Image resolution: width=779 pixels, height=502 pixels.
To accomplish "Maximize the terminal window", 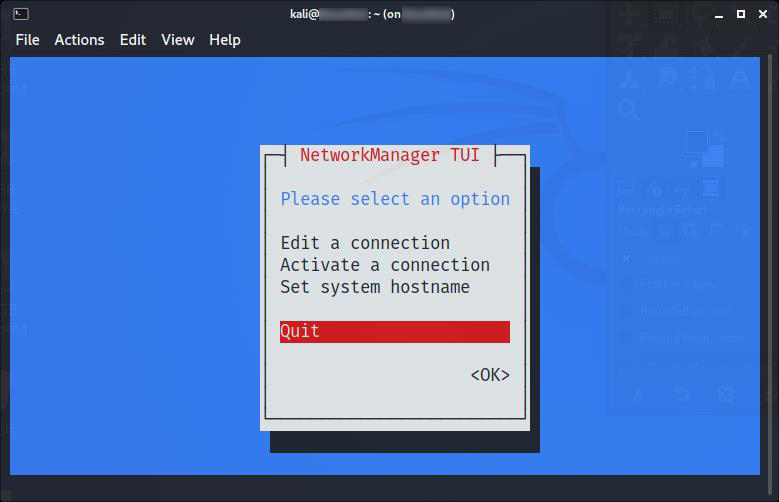I will coord(741,14).
